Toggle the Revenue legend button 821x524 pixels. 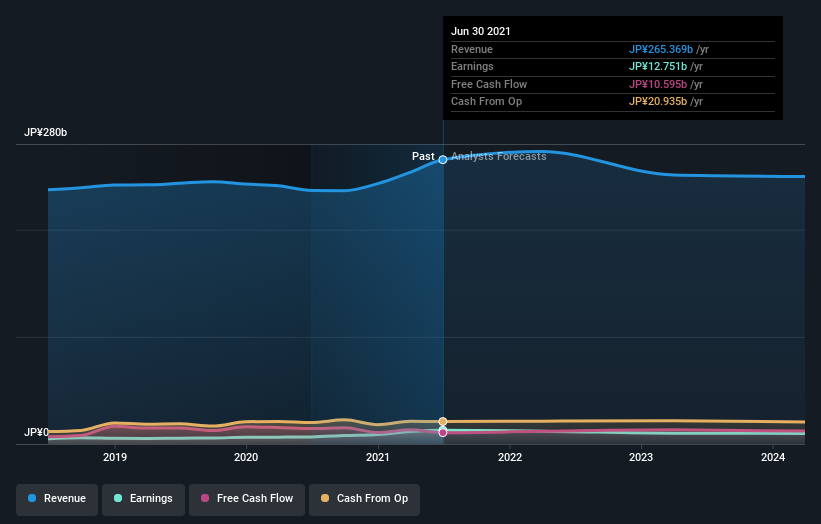(x=57, y=499)
